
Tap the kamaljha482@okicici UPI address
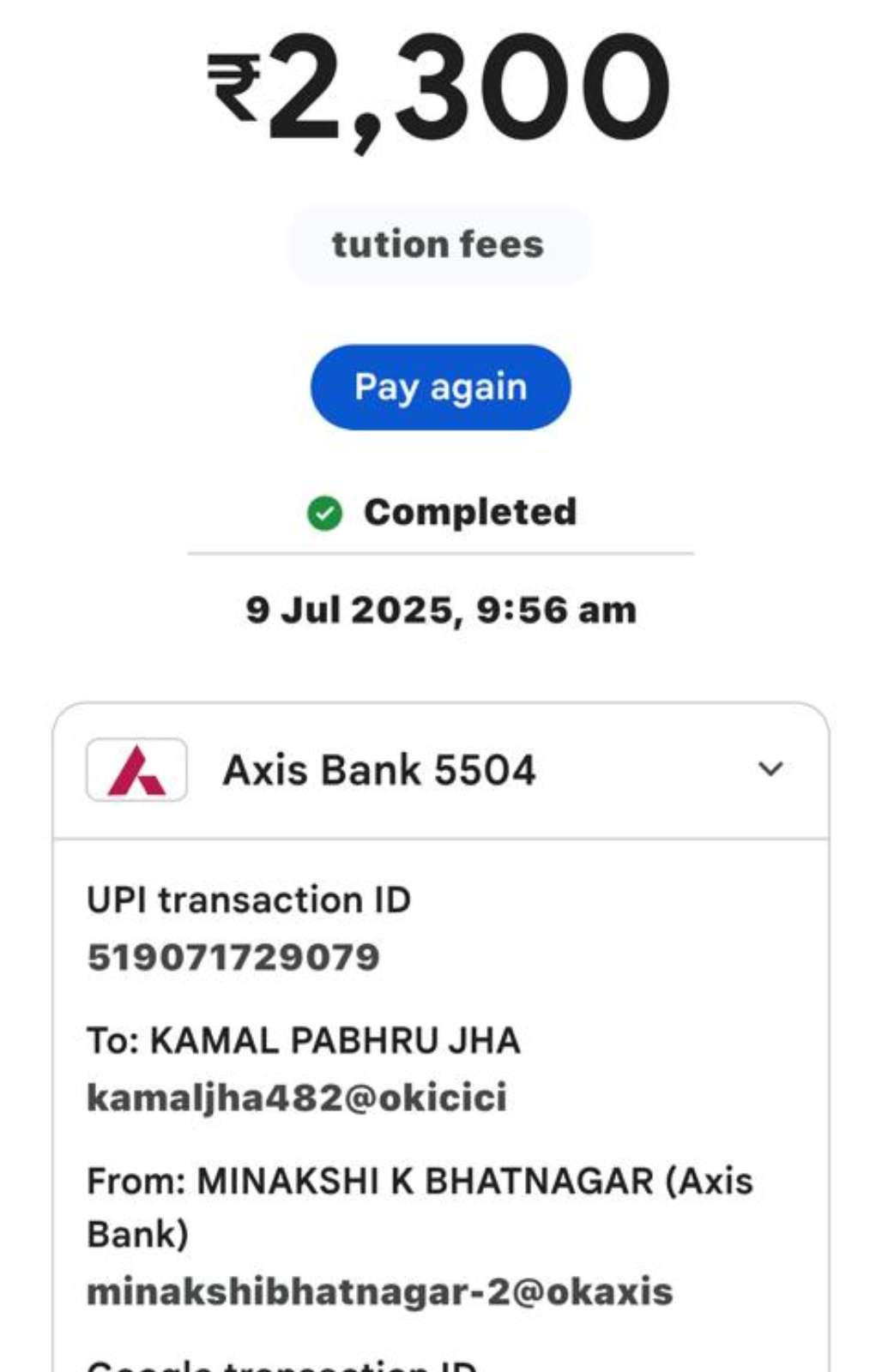click(297, 1098)
